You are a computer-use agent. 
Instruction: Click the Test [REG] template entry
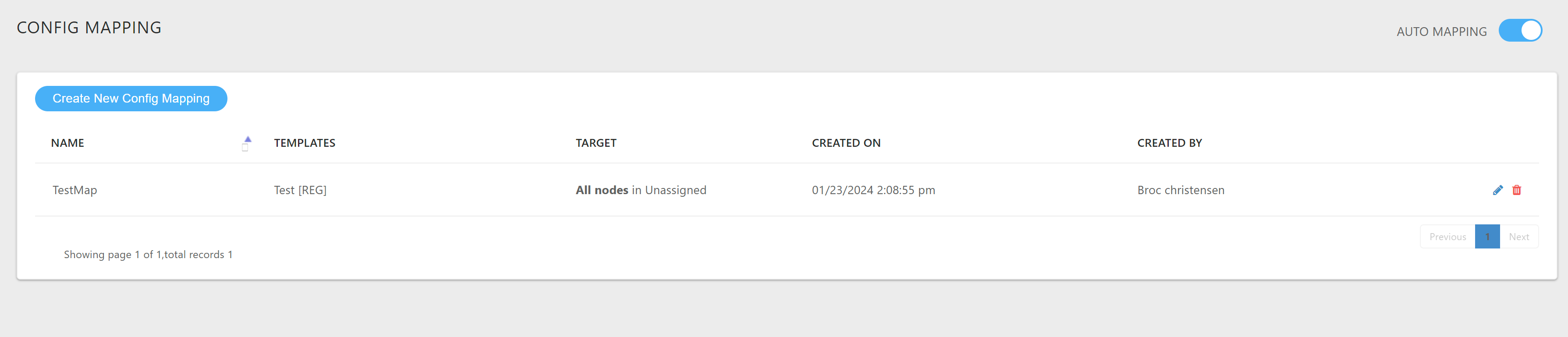(x=300, y=190)
